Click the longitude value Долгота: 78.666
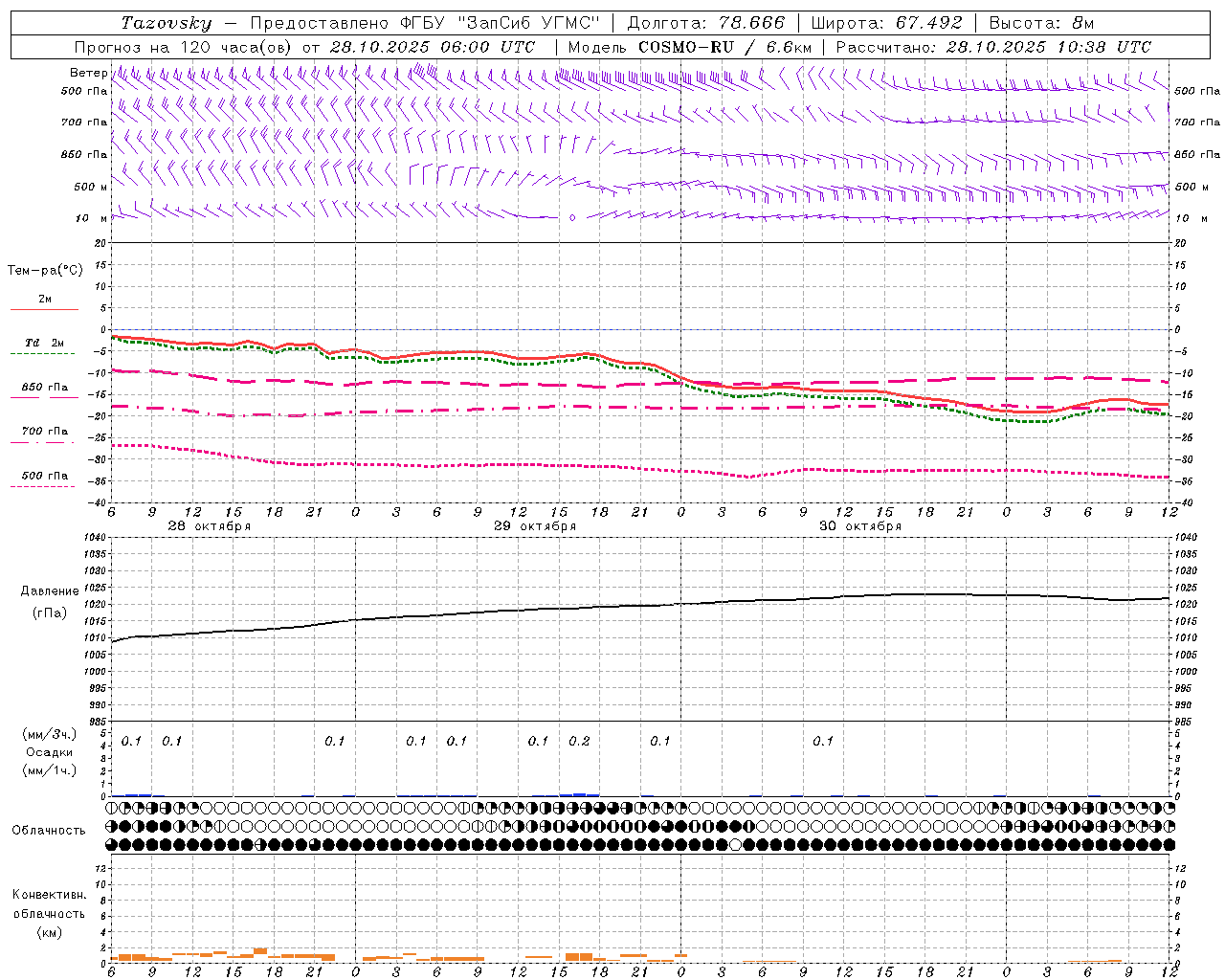Screen dimensions: 1225x980 [x=706, y=23]
